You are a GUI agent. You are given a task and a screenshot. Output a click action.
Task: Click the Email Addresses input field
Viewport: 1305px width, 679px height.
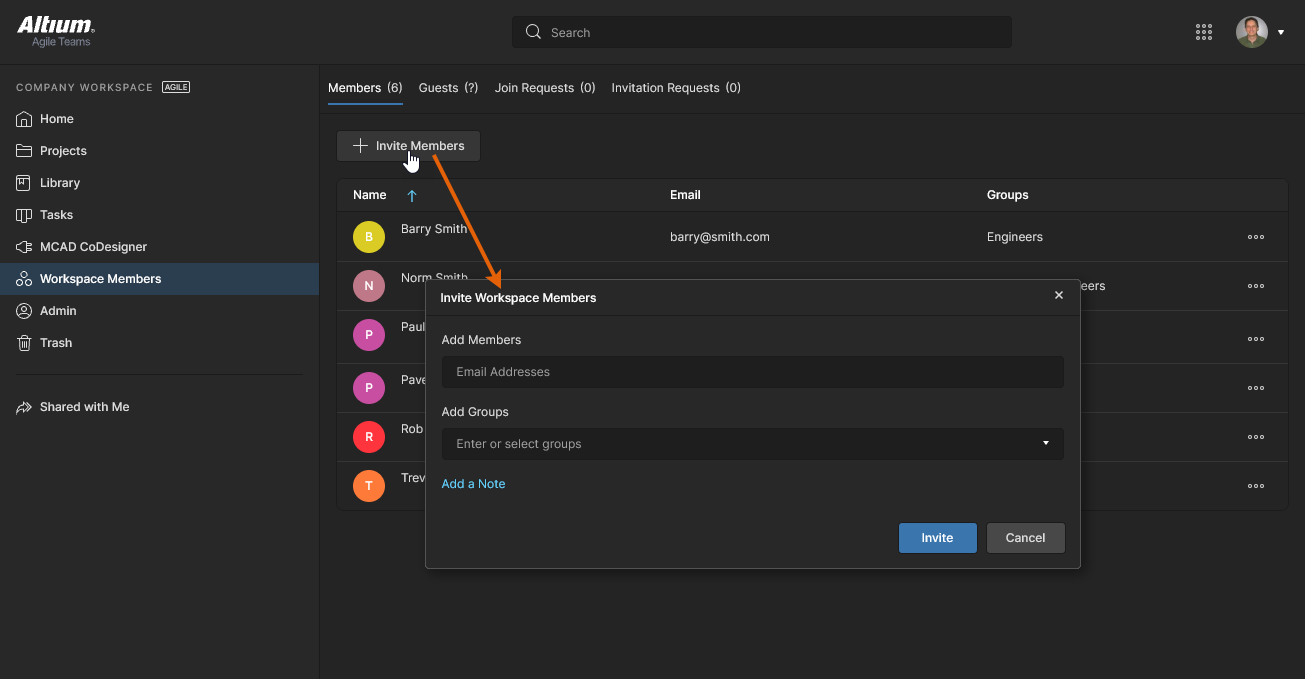tap(752, 371)
